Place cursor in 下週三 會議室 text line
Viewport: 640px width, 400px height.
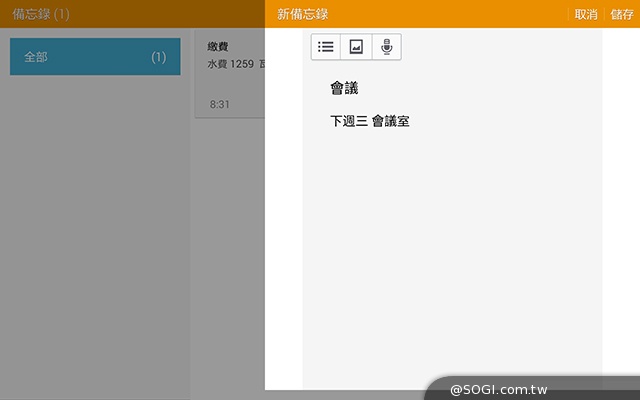click(x=369, y=122)
